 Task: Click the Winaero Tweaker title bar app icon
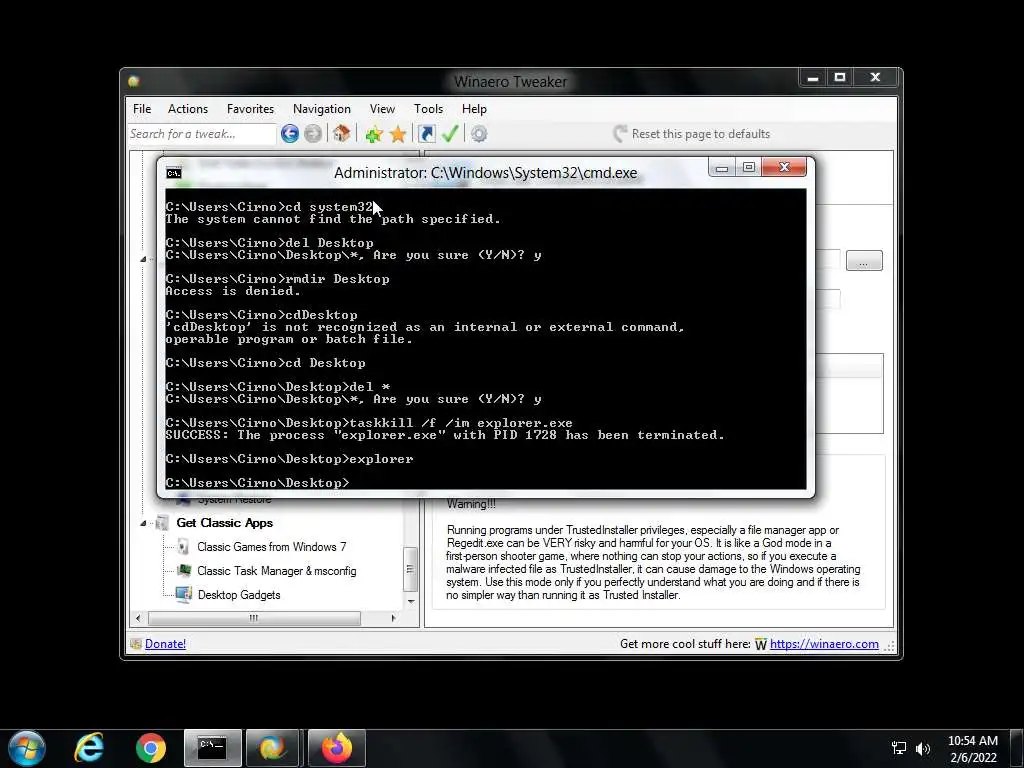point(134,82)
